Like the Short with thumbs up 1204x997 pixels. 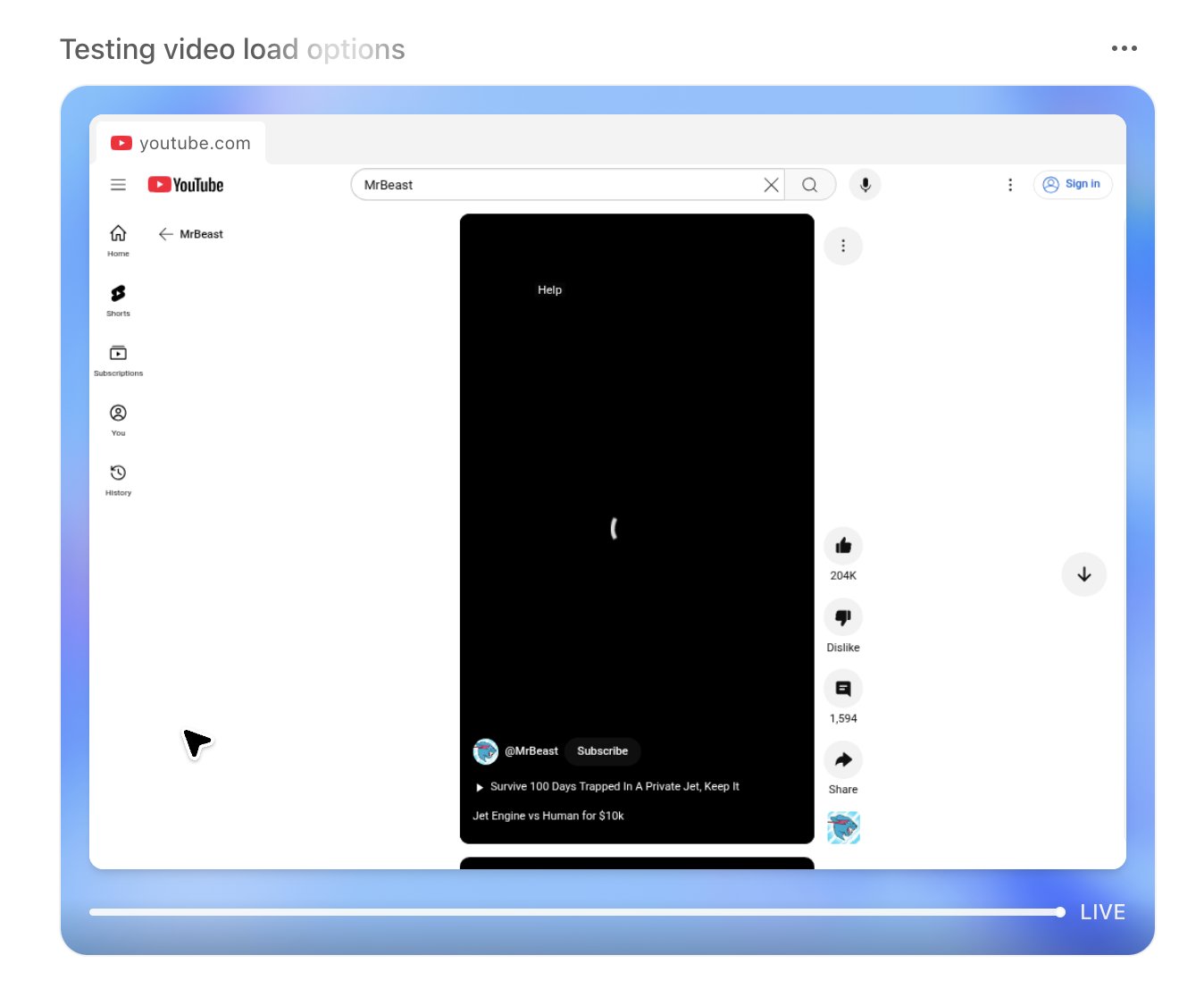(843, 546)
